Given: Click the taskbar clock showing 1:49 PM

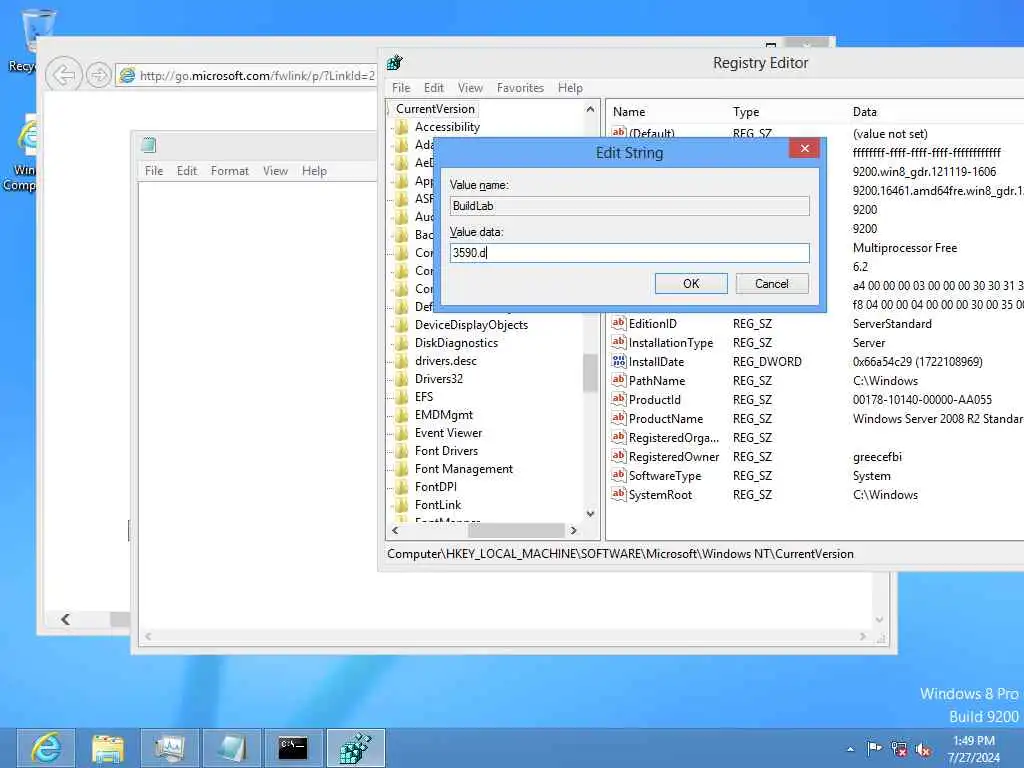Looking at the screenshot, I should coord(973,748).
